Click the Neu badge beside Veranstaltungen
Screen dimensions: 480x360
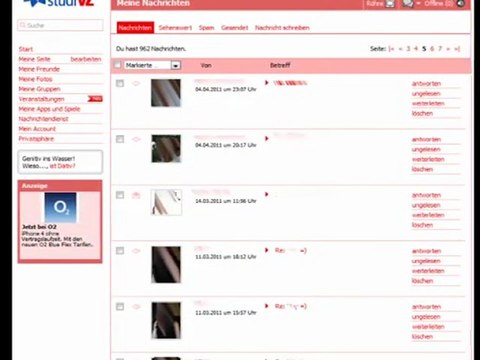point(95,99)
